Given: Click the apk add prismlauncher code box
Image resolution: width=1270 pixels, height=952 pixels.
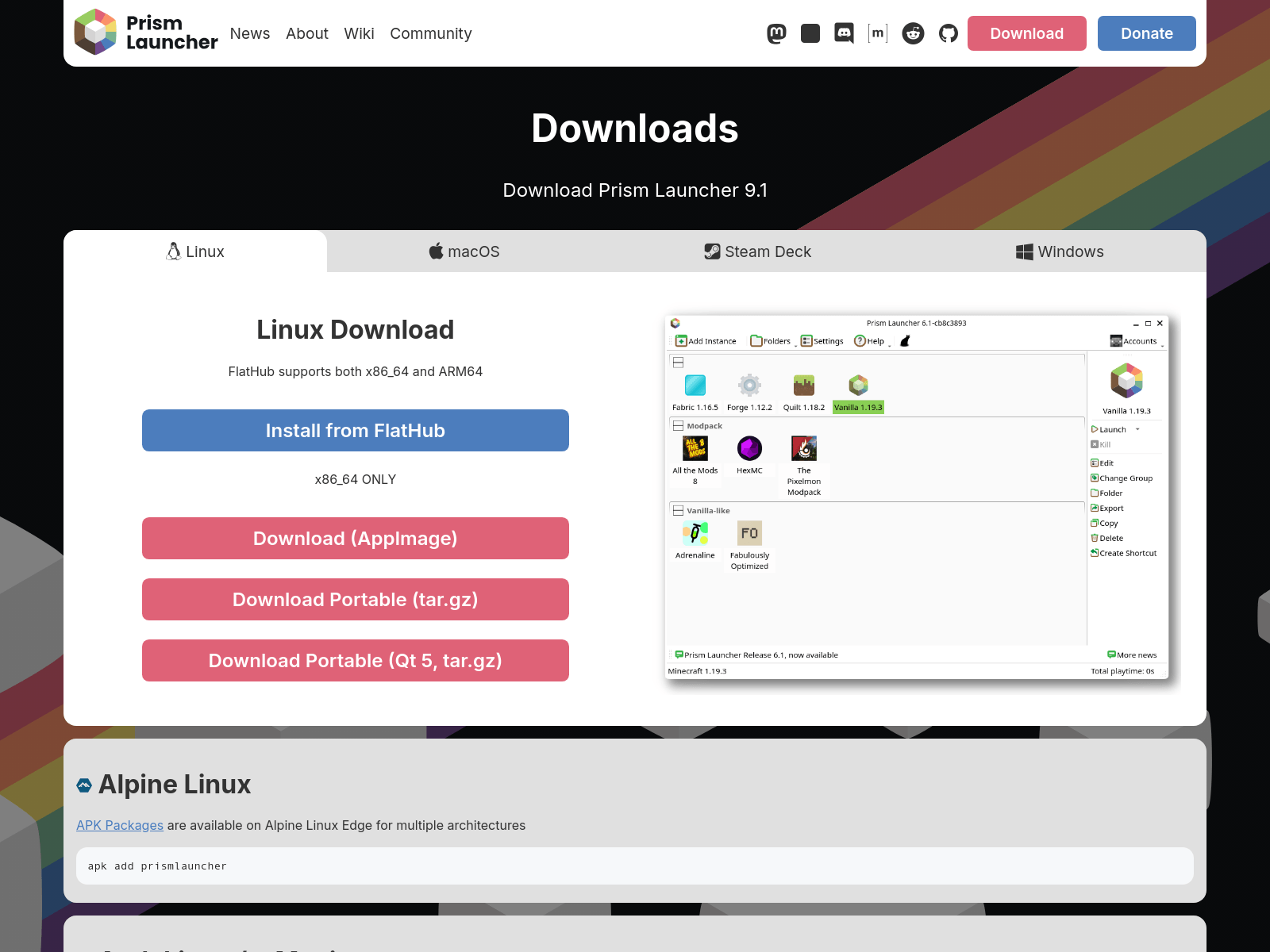Looking at the screenshot, I should pos(635,866).
